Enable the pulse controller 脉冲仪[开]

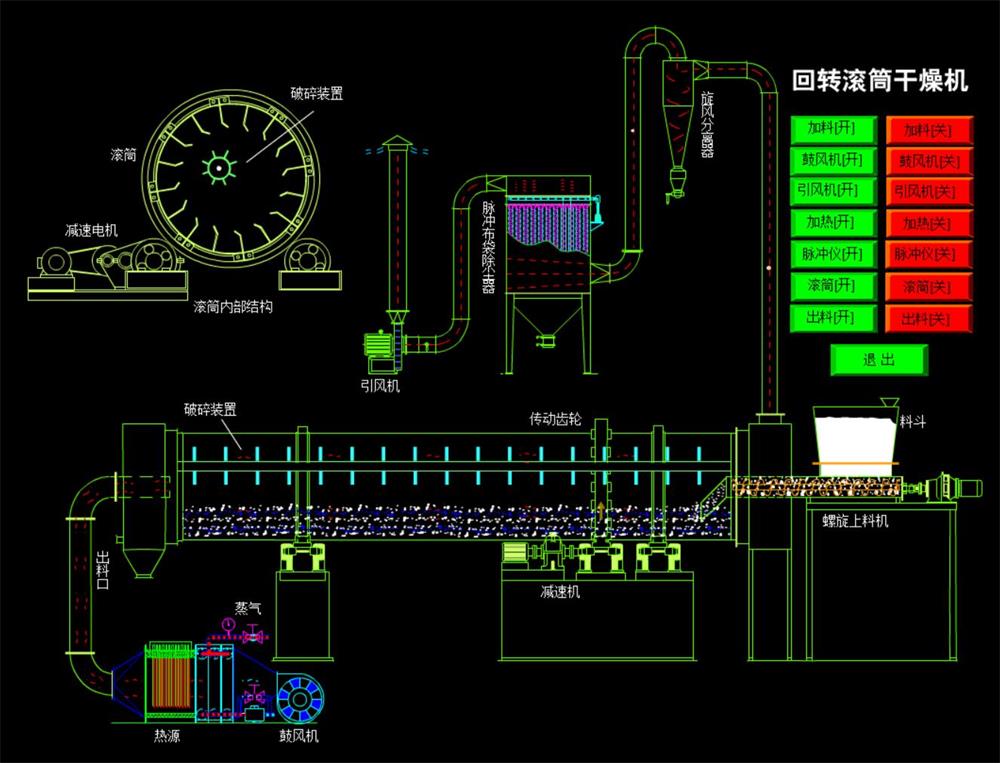click(x=833, y=255)
